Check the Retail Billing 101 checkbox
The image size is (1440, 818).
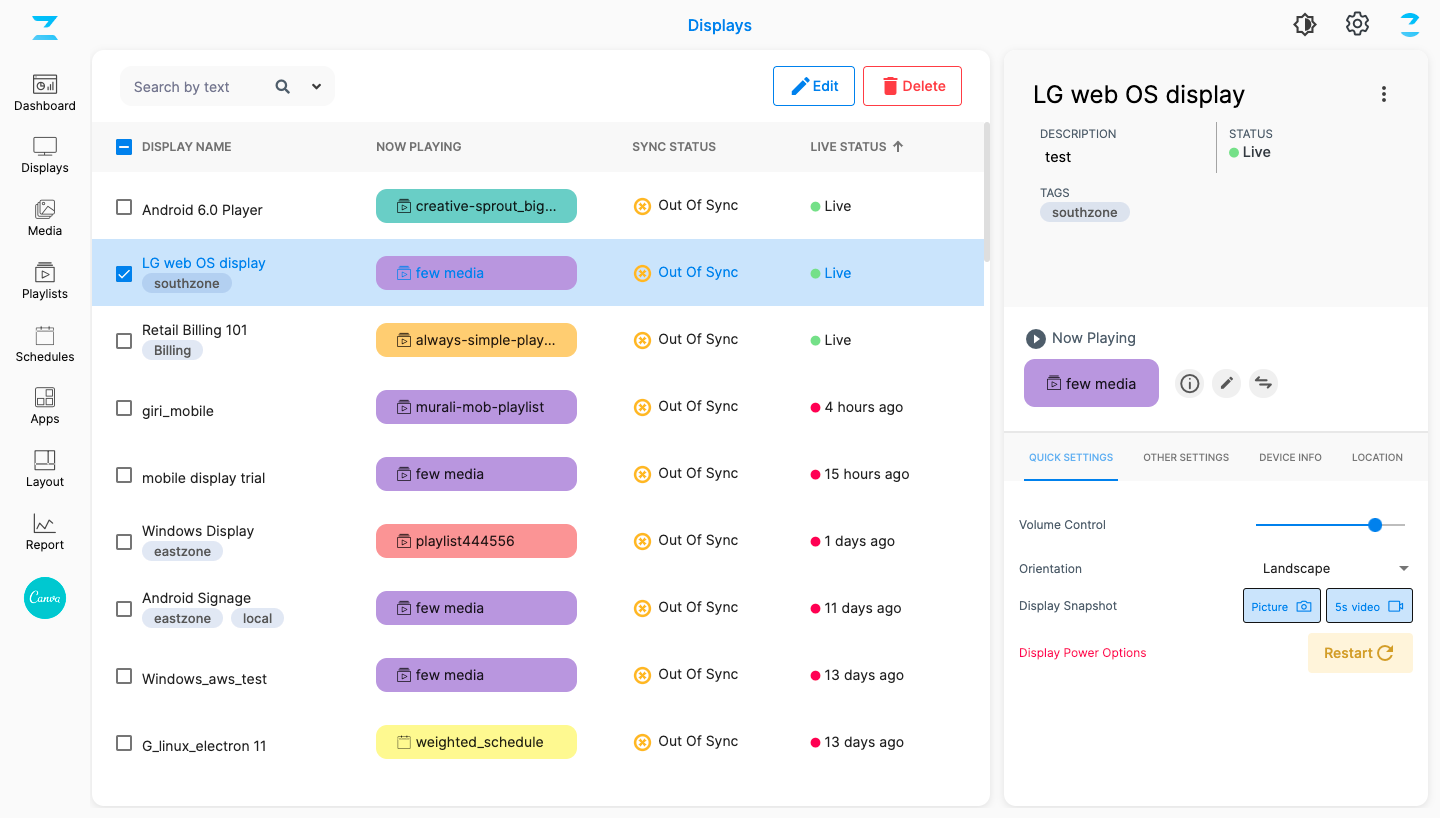coord(124,341)
